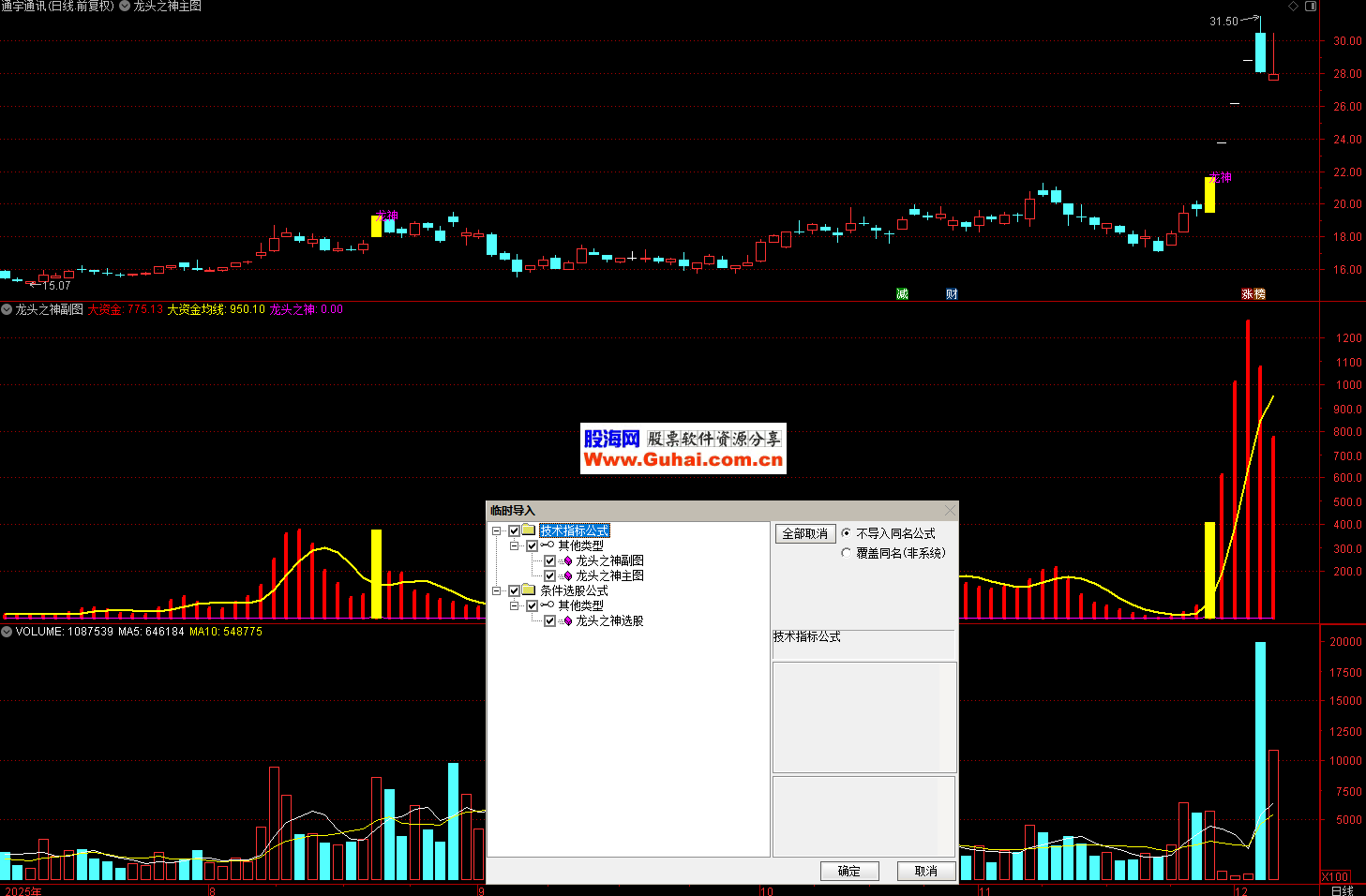This screenshot has height=896, width=1366.
Task: Confirm import with the 确定 button
Action: 849,871
